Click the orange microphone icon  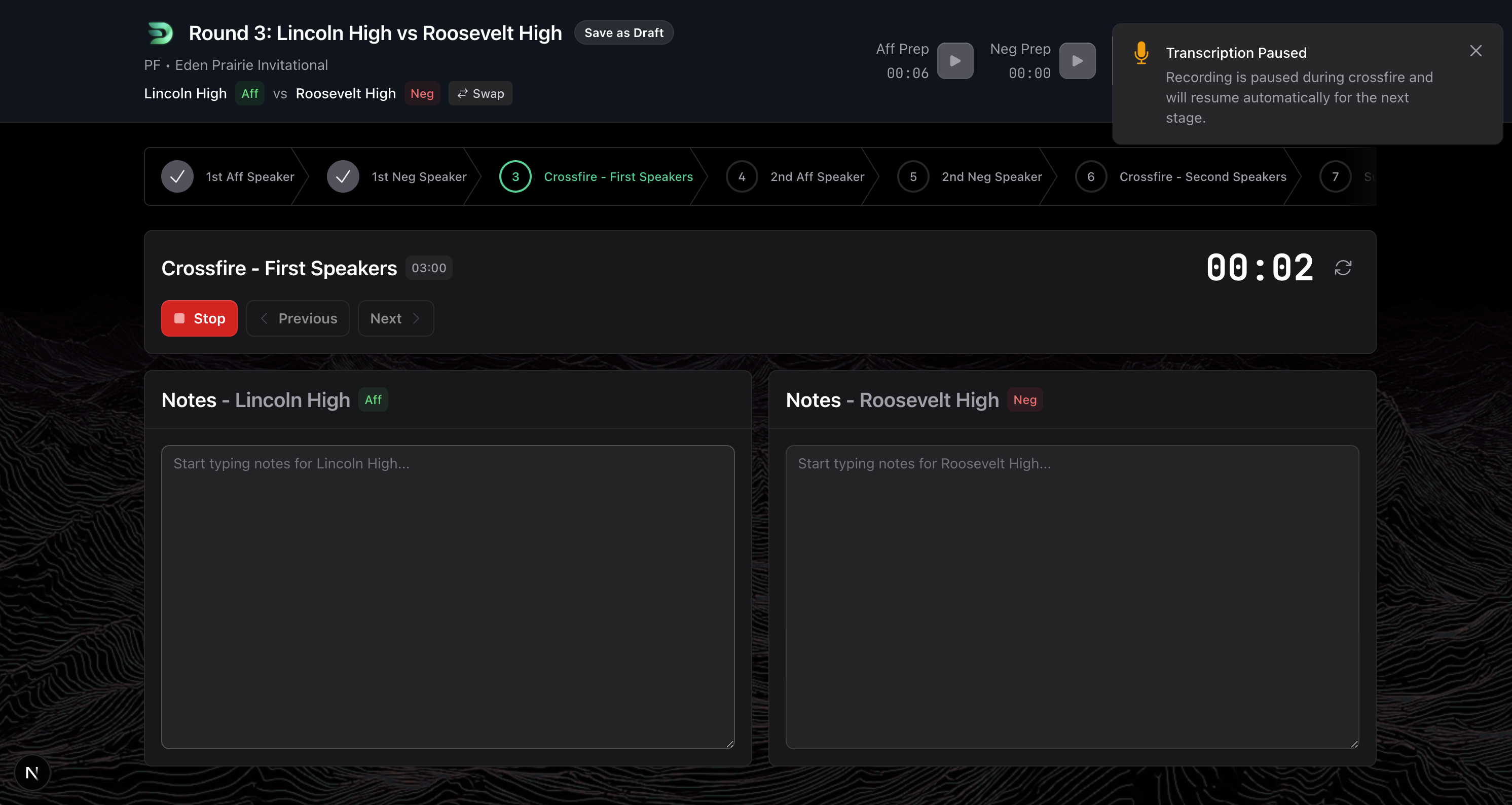(1140, 53)
